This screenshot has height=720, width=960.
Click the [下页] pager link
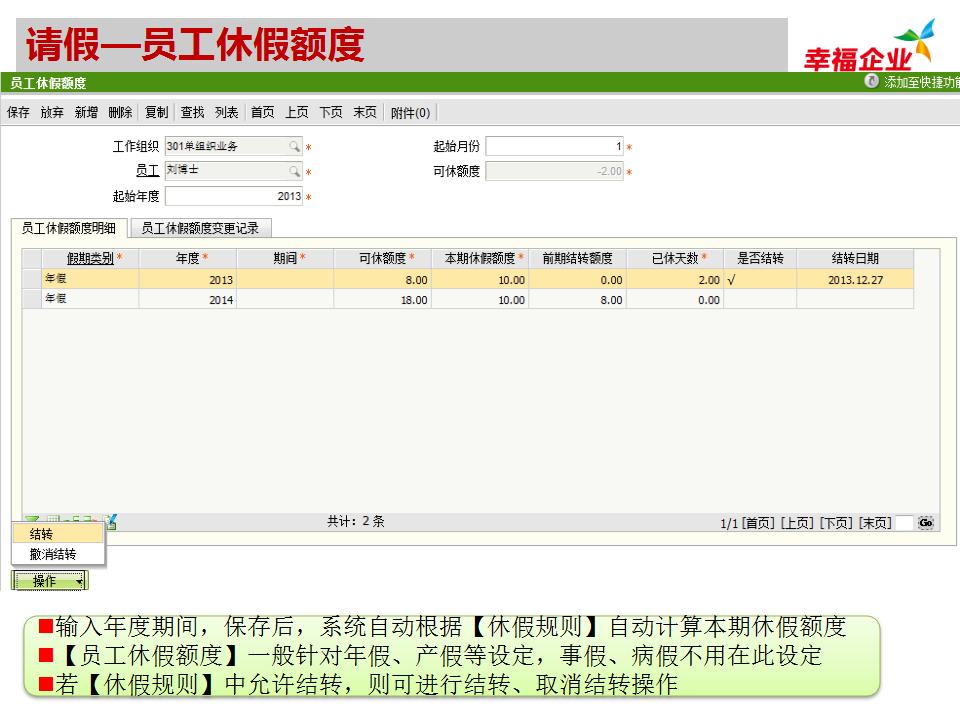coord(836,523)
